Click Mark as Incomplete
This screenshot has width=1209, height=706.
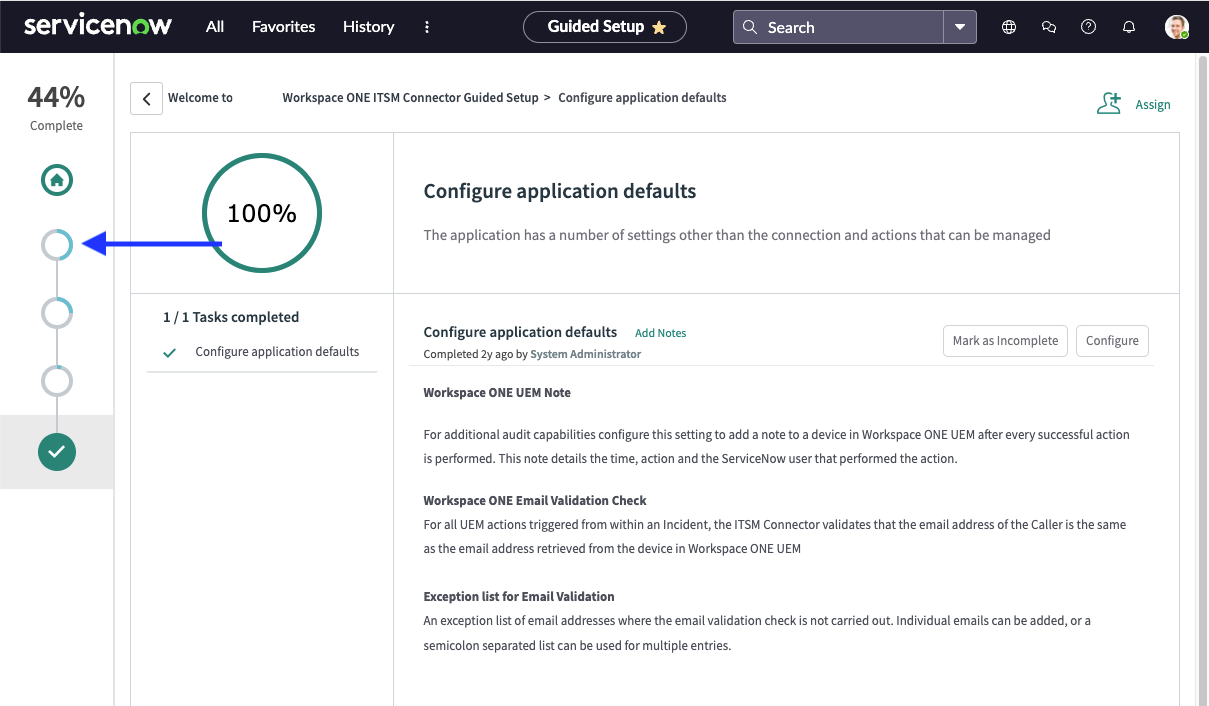[x=1005, y=340]
